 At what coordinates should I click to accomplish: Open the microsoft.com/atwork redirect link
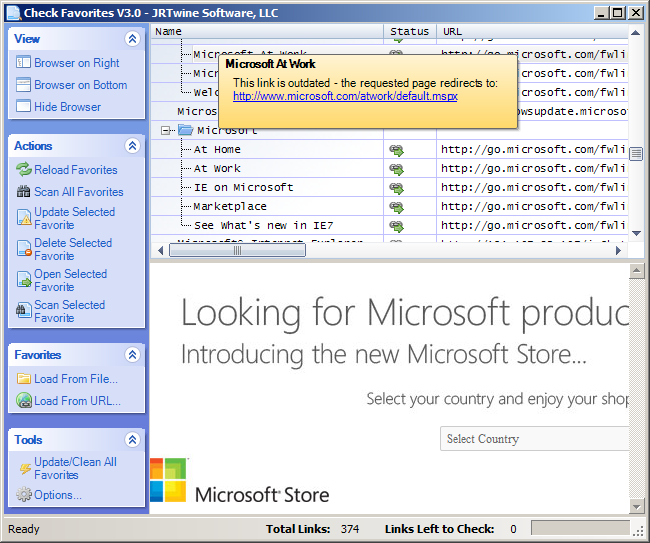(x=345, y=96)
